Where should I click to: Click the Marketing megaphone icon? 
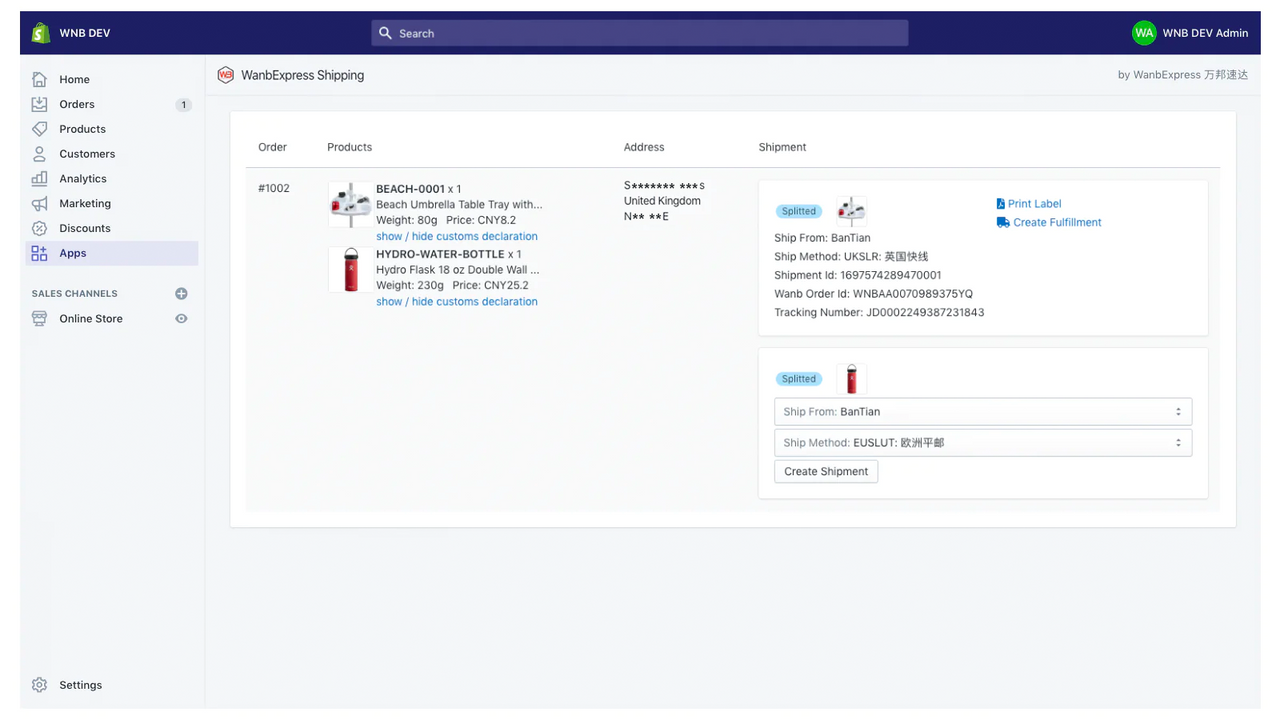(39, 203)
